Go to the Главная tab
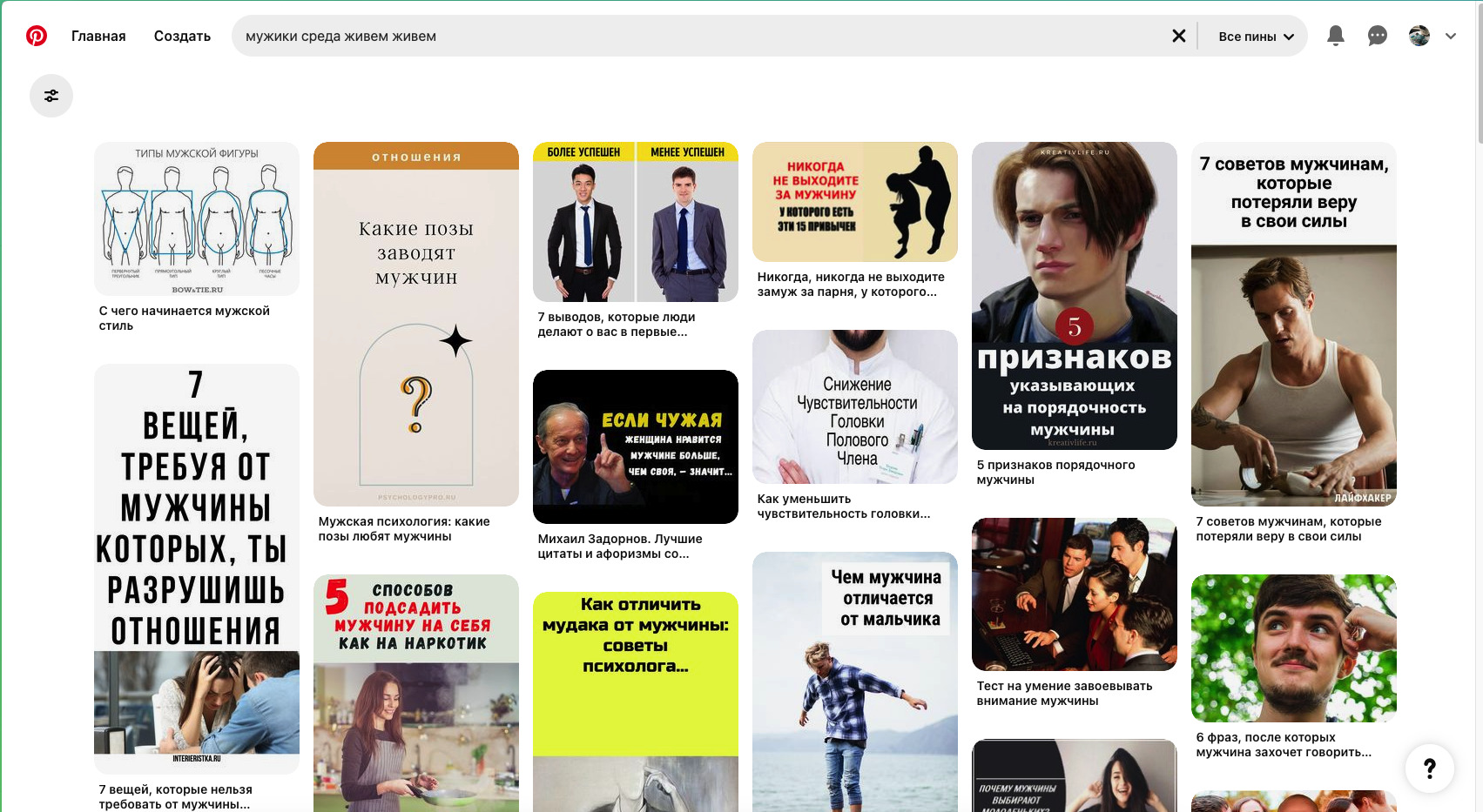The width and height of the screenshot is (1483, 812). tap(98, 36)
